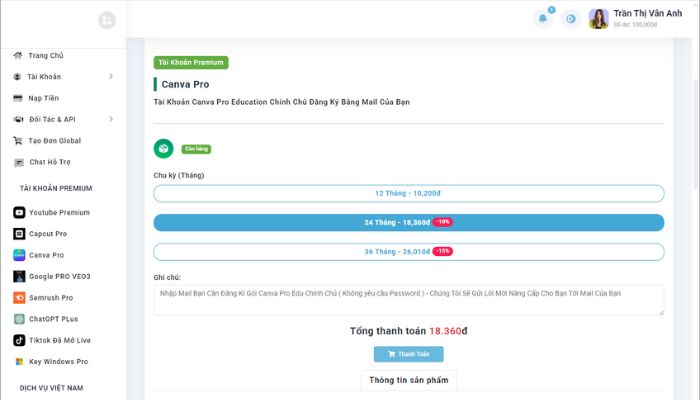700x400 pixels.
Task: Click the Nạp Tiền card icon
Action: [x=18, y=98]
